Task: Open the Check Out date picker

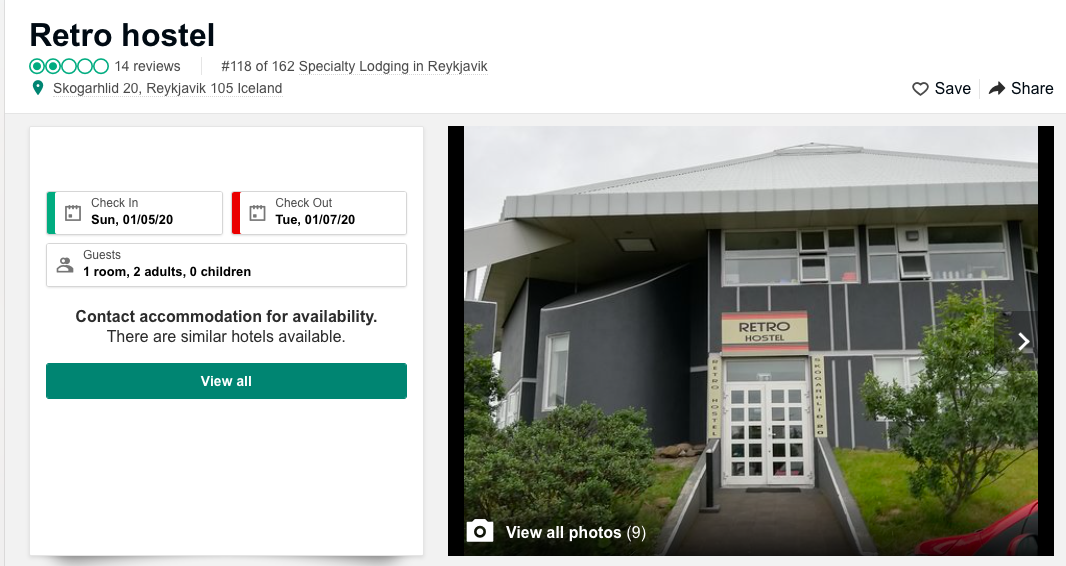Action: 319,213
